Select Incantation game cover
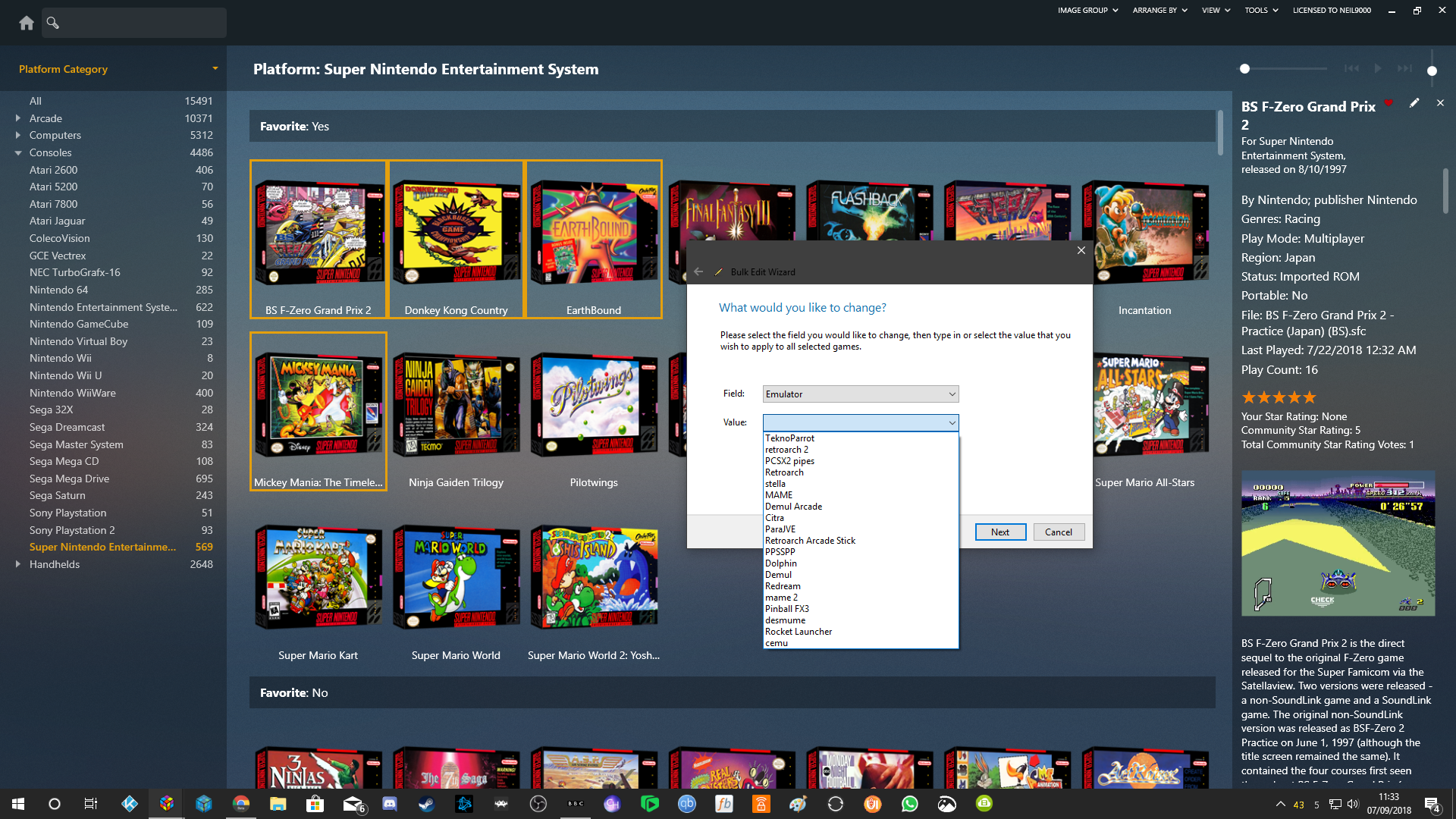Screen dimensions: 1456x819 pyautogui.click(x=1145, y=231)
